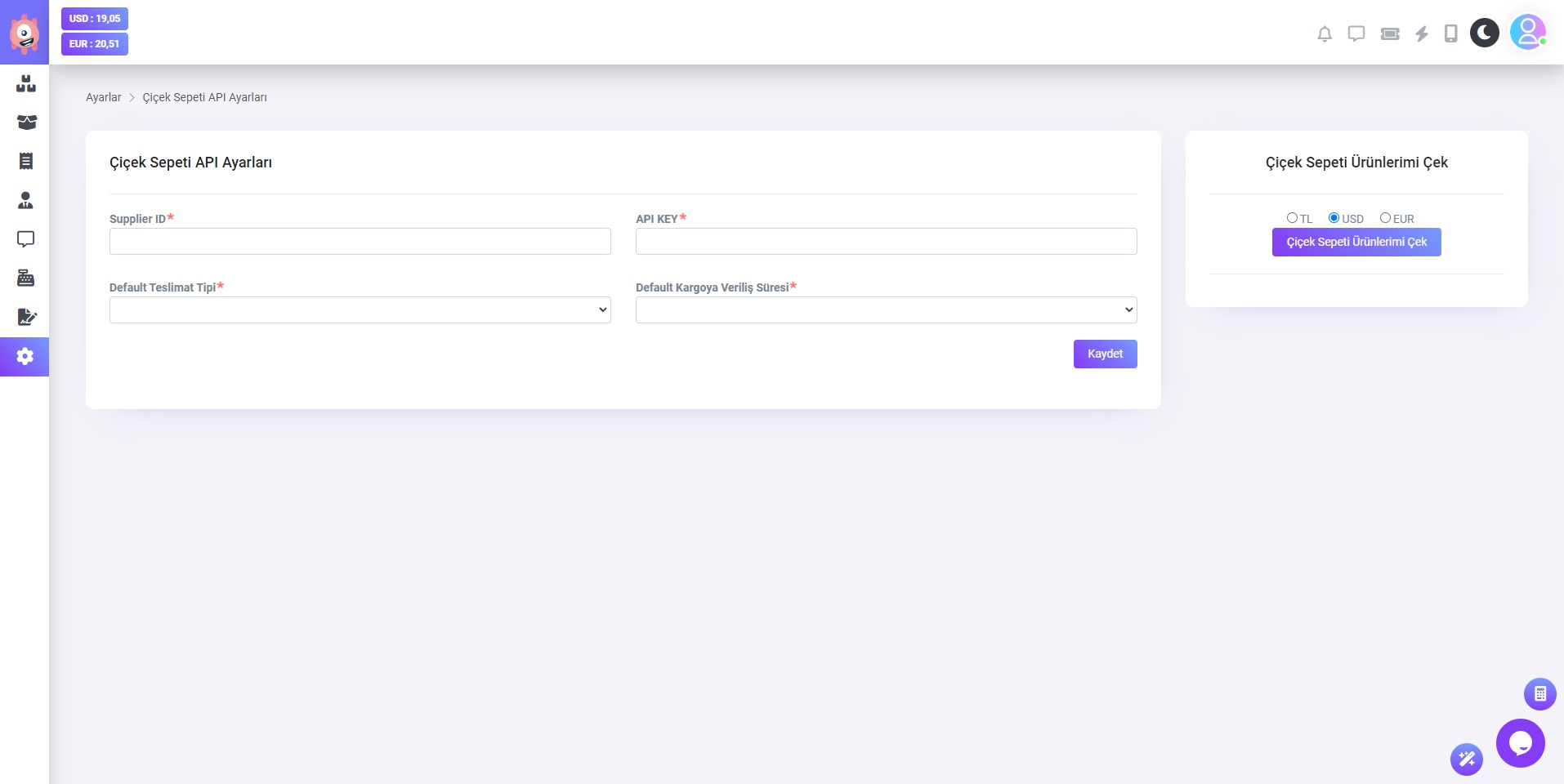
Task: Click the notification bell icon
Action: pos(1325,34)
